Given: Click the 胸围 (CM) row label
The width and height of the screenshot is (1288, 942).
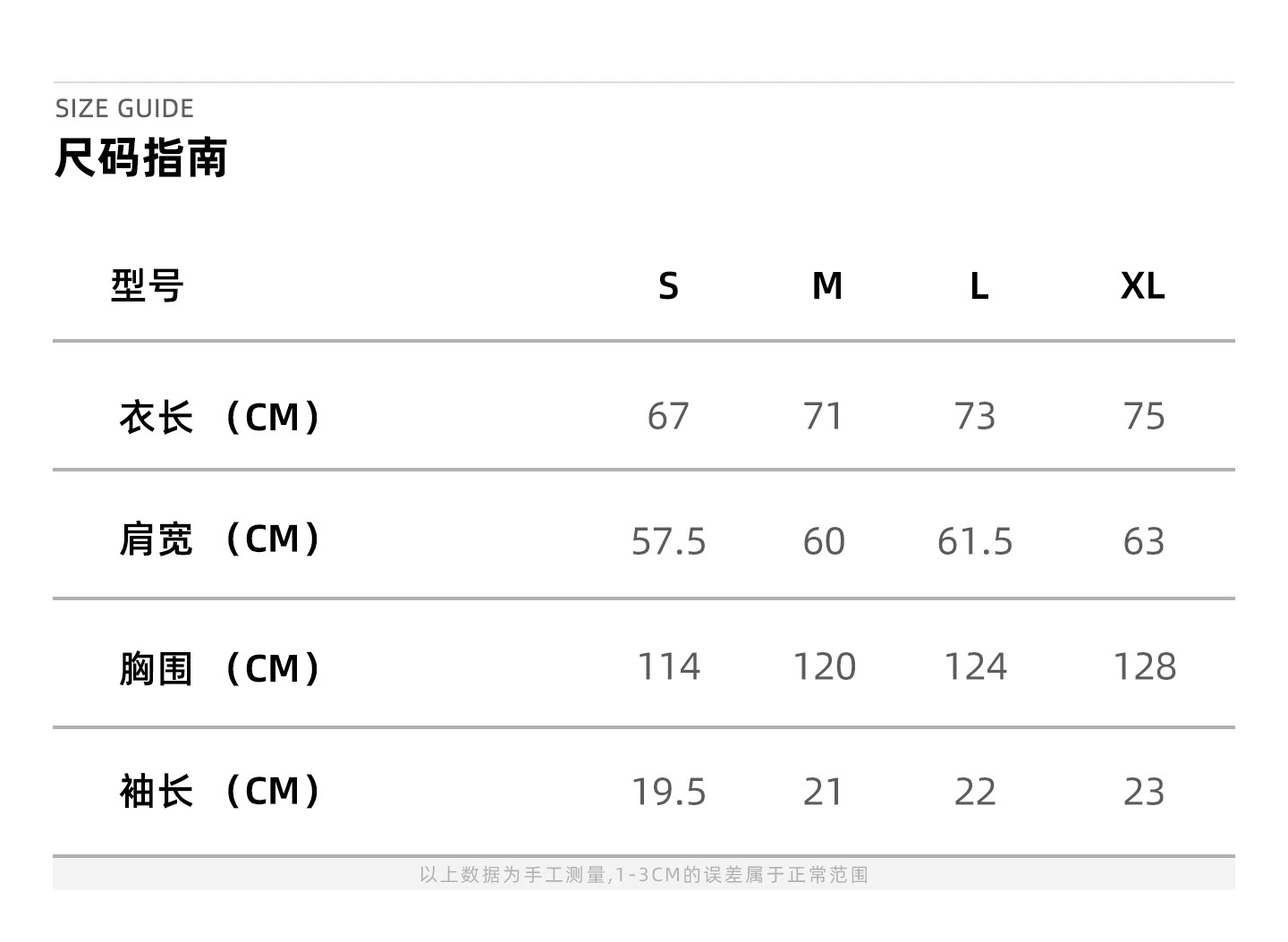Looking at the screenshot, I should tap(219, 668).
